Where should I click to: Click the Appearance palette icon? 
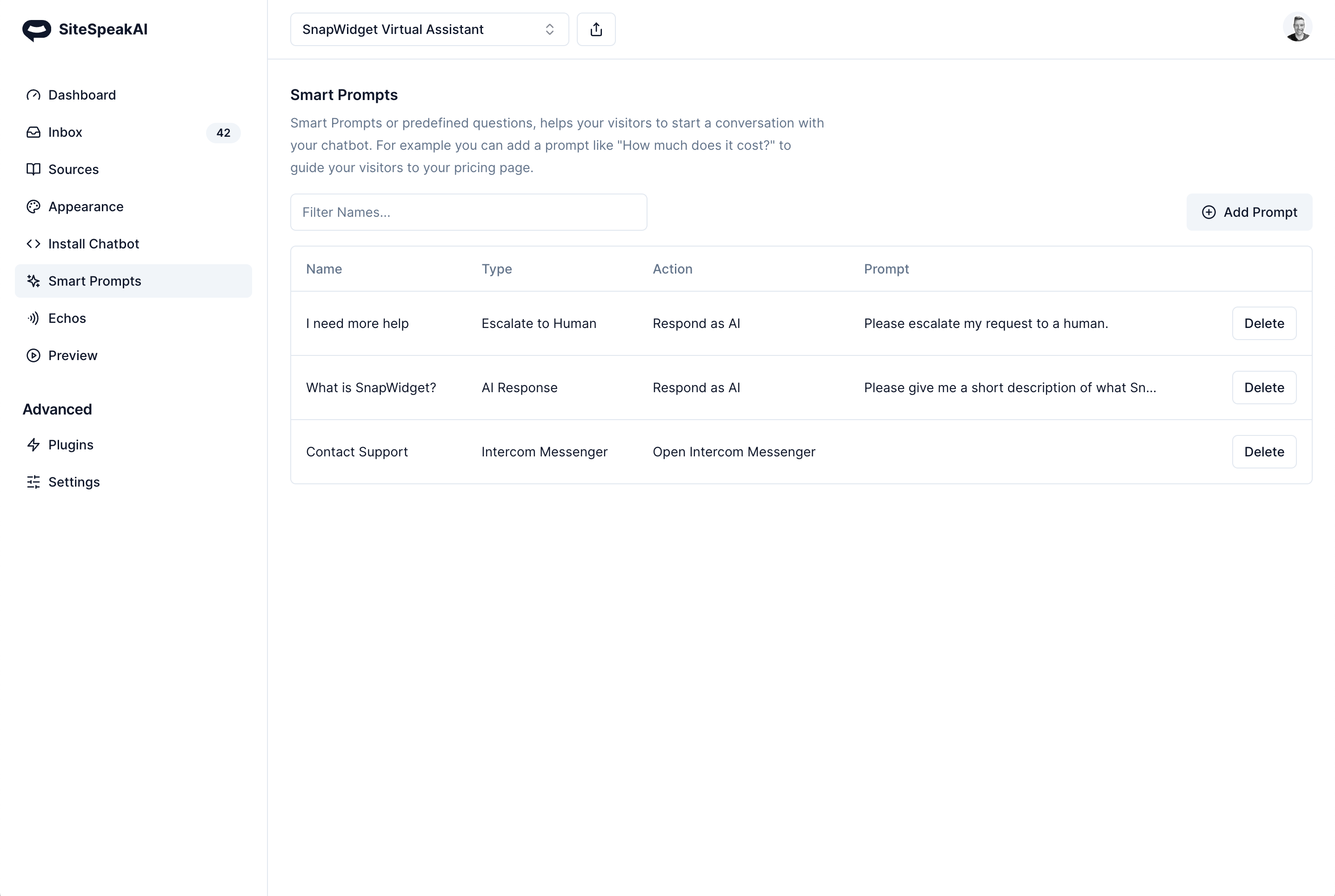click(x=33, y=206)
